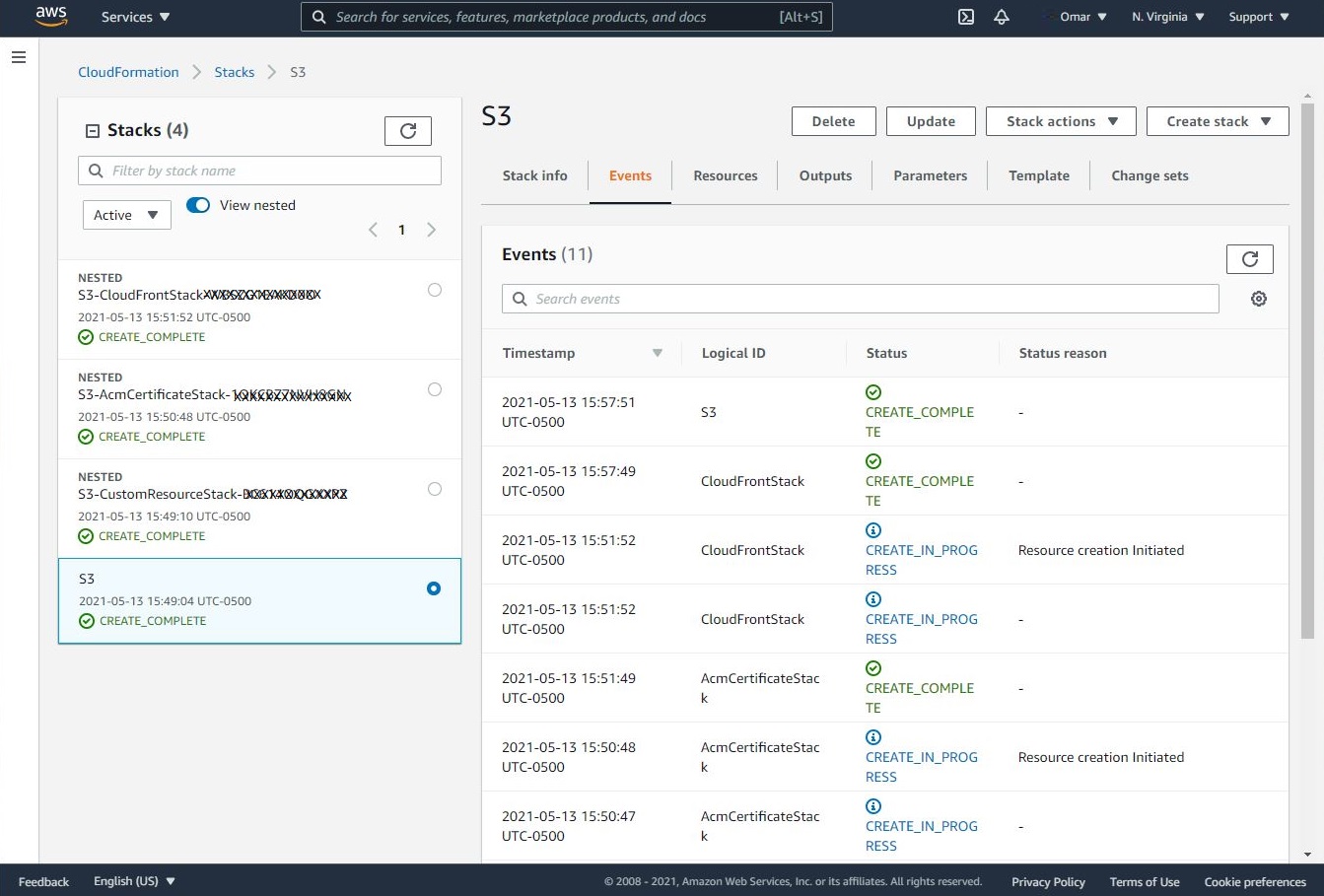
Task: Switch to the Template tab
Action: coord(1039,175)
